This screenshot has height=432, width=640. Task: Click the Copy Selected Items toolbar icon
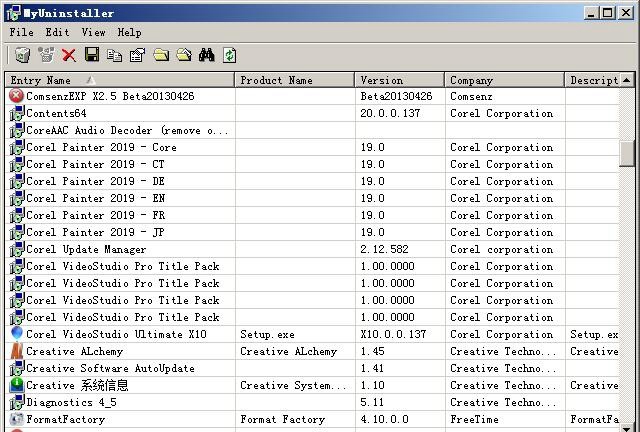tap(115, 55)
